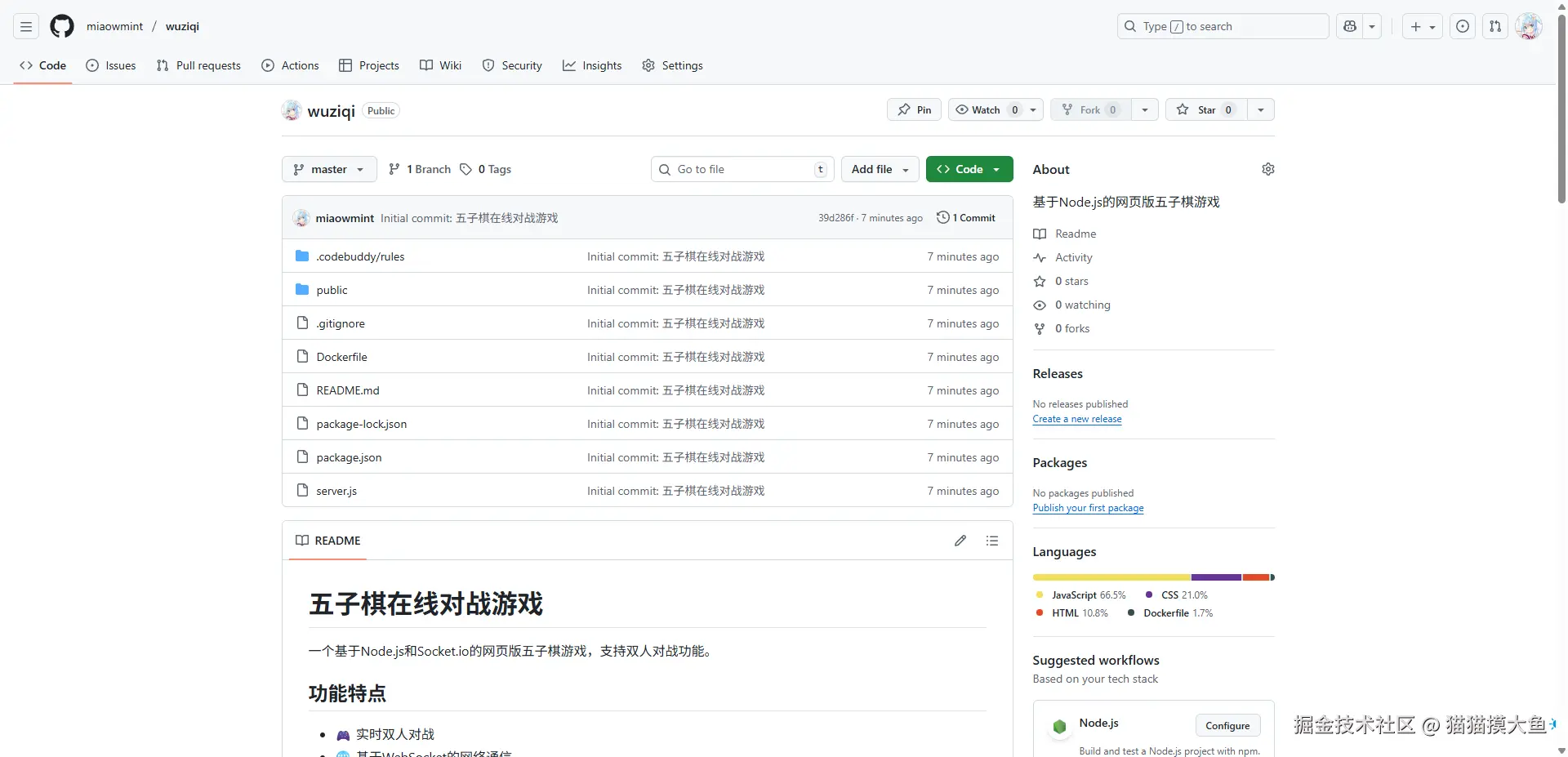Image resolution: width=1568 pixels, height=757 pixels.
Task: Open the .gitignore file
Action: click(x=341, y=323)
